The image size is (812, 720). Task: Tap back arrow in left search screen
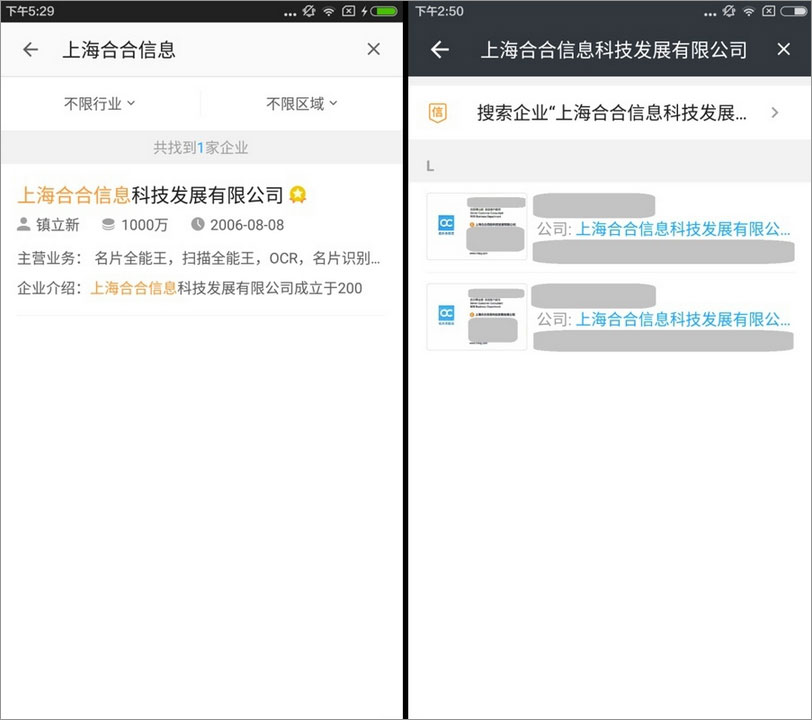point(30,50)
